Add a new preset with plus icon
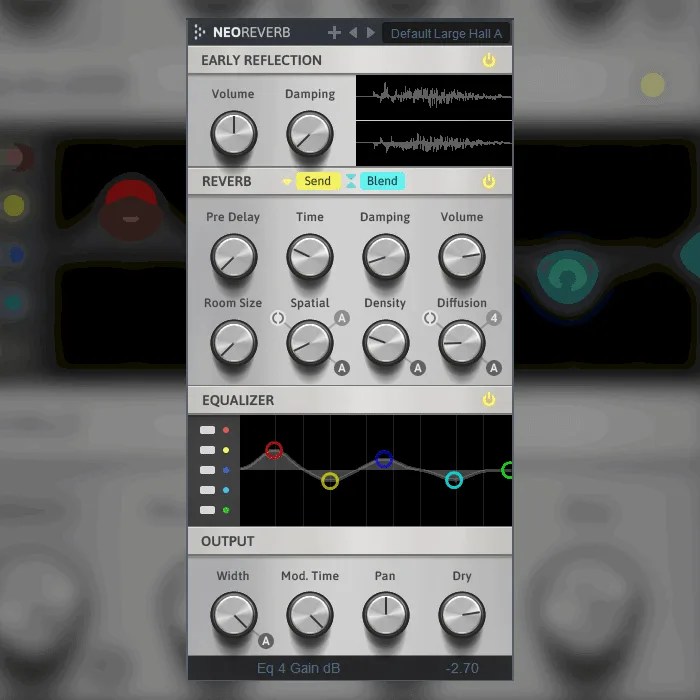Image resolution: width=700 pixels, height=700 pixels. click(x=334, y=33)
